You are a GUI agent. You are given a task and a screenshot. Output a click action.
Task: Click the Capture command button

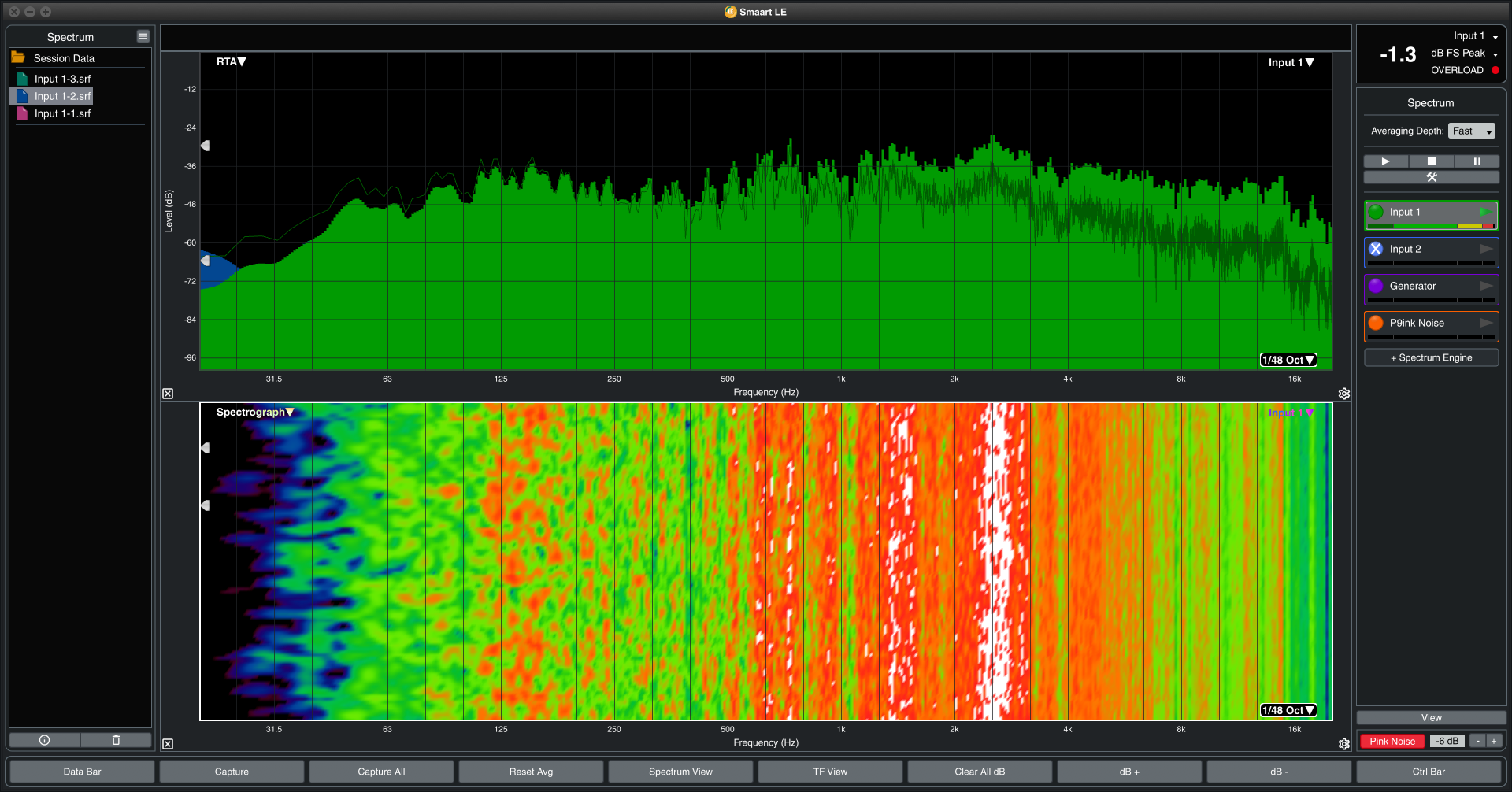coord(232,772)
